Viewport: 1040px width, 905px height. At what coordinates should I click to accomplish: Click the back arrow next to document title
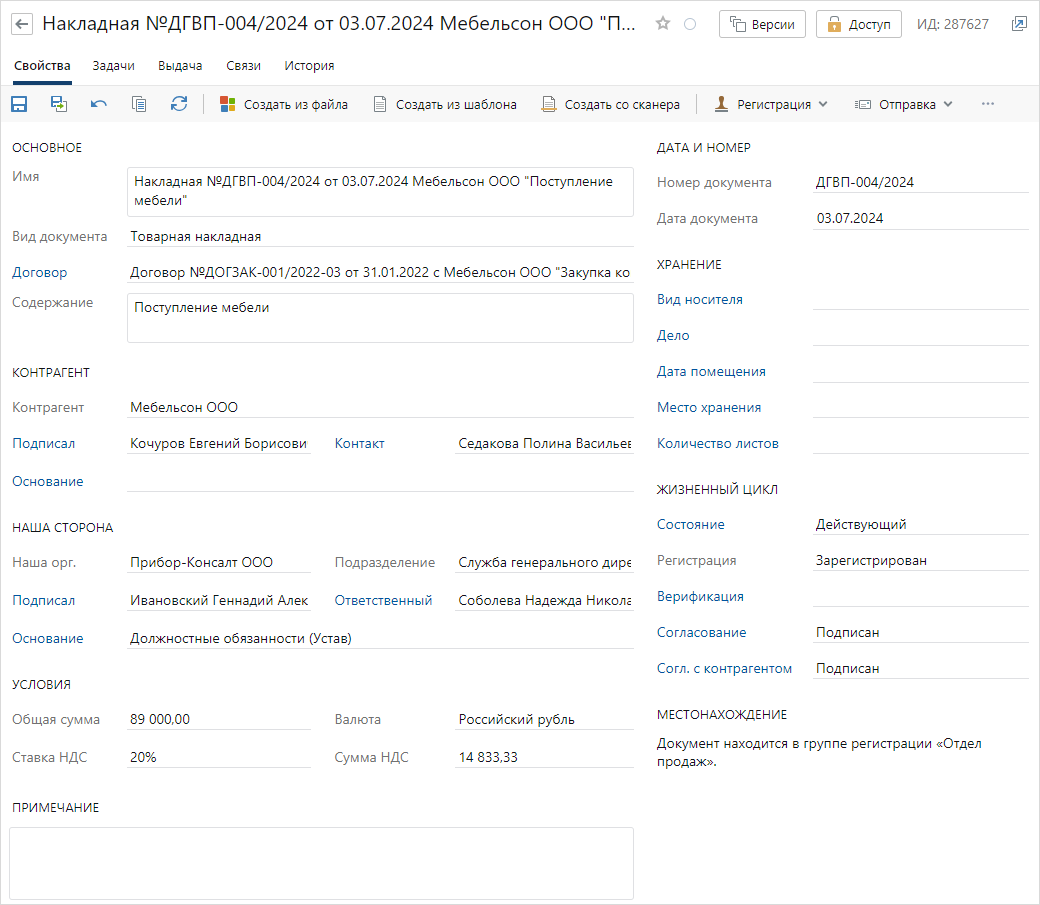pyautogui.click(x=22, y=24)
